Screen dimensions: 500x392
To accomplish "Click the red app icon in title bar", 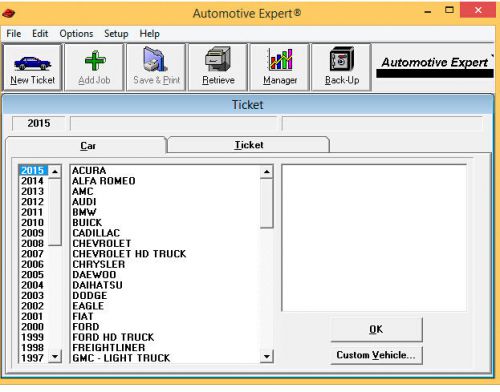I will [8, 13].
